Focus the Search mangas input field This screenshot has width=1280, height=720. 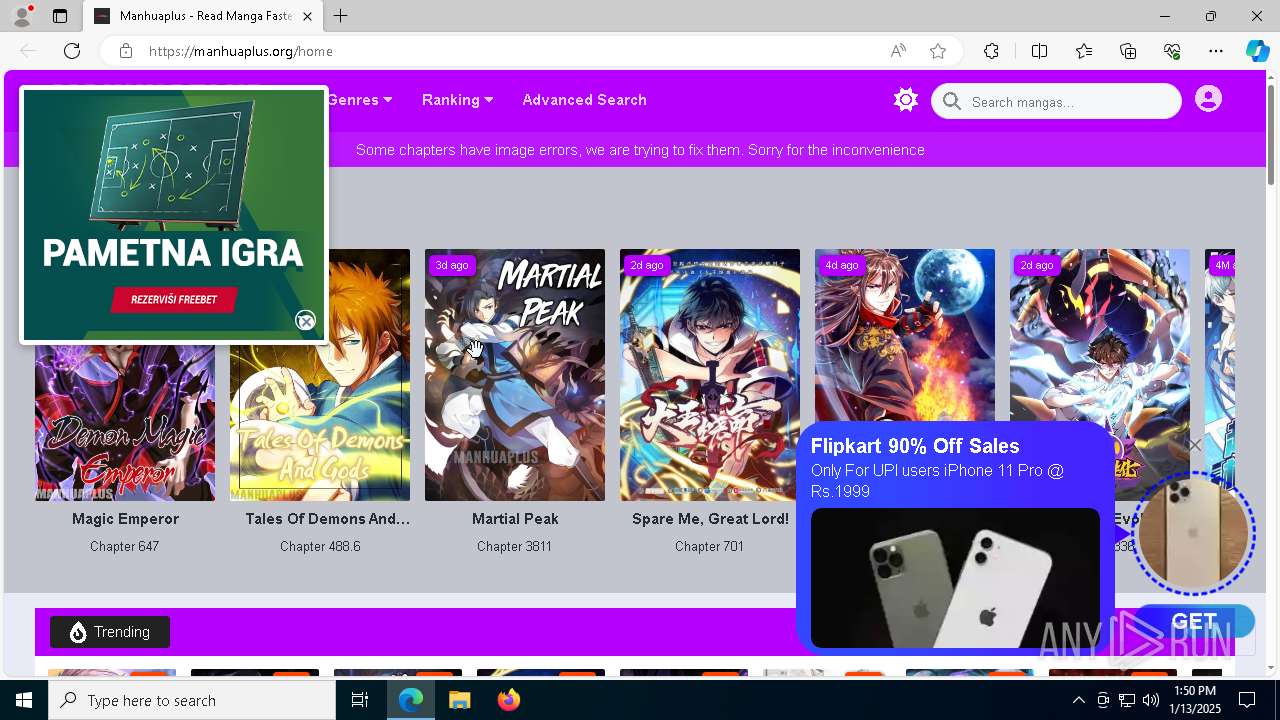click(x=1056, y=101)
